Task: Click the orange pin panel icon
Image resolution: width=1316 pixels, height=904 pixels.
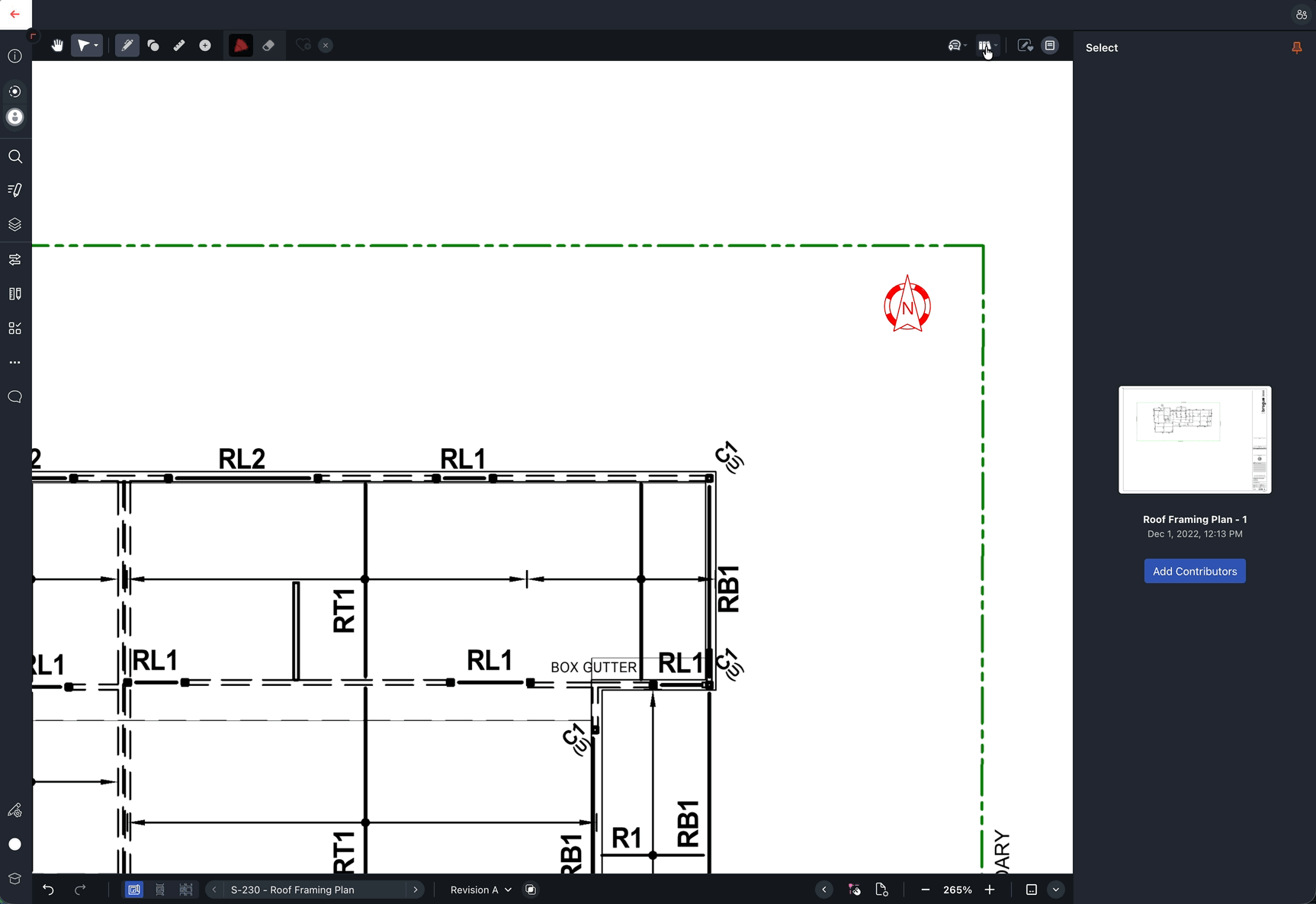Action: (x=1296, y=48)
